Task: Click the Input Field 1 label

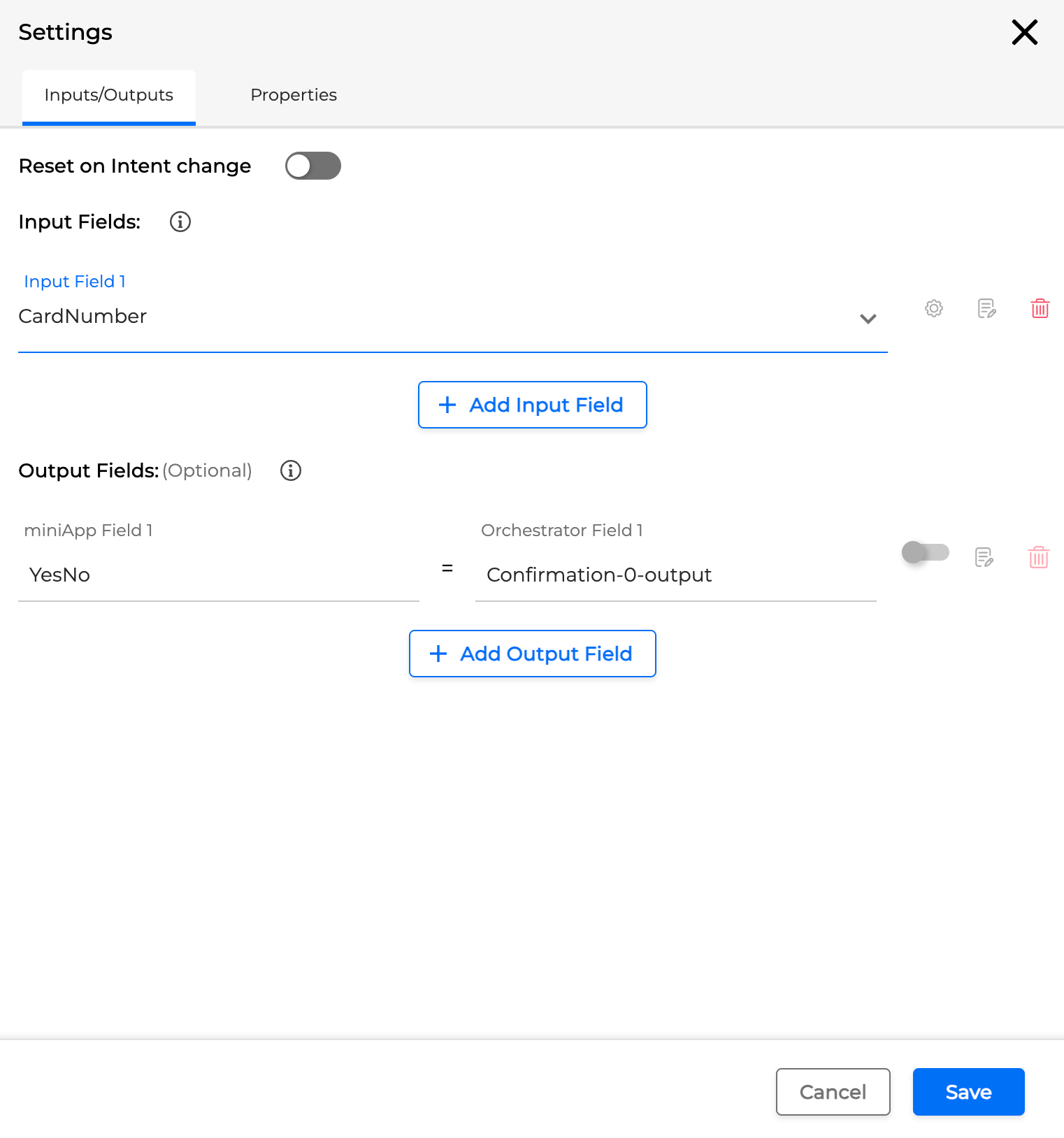Action: 75,282
